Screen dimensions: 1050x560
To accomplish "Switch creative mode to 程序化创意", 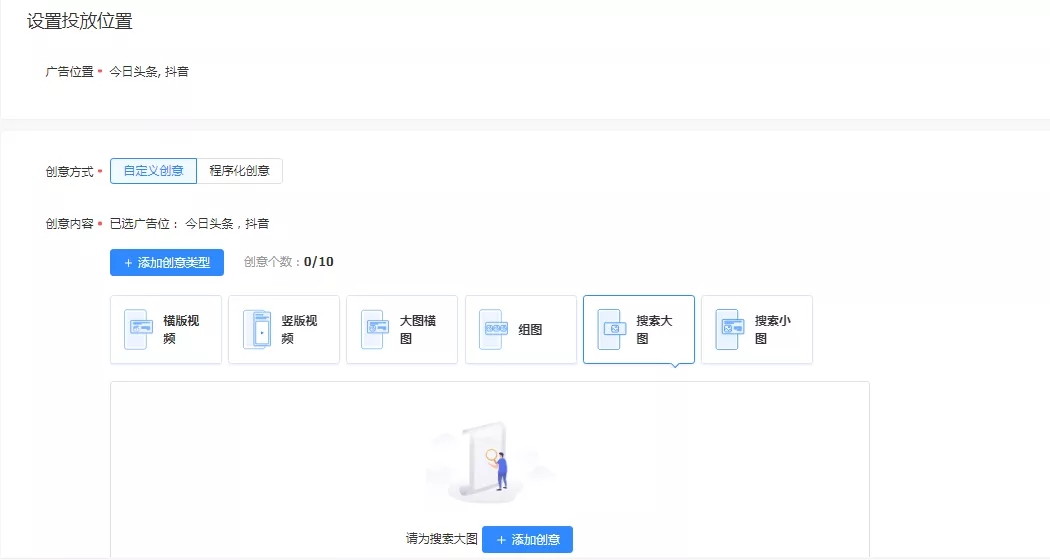I will pos(240,171).
